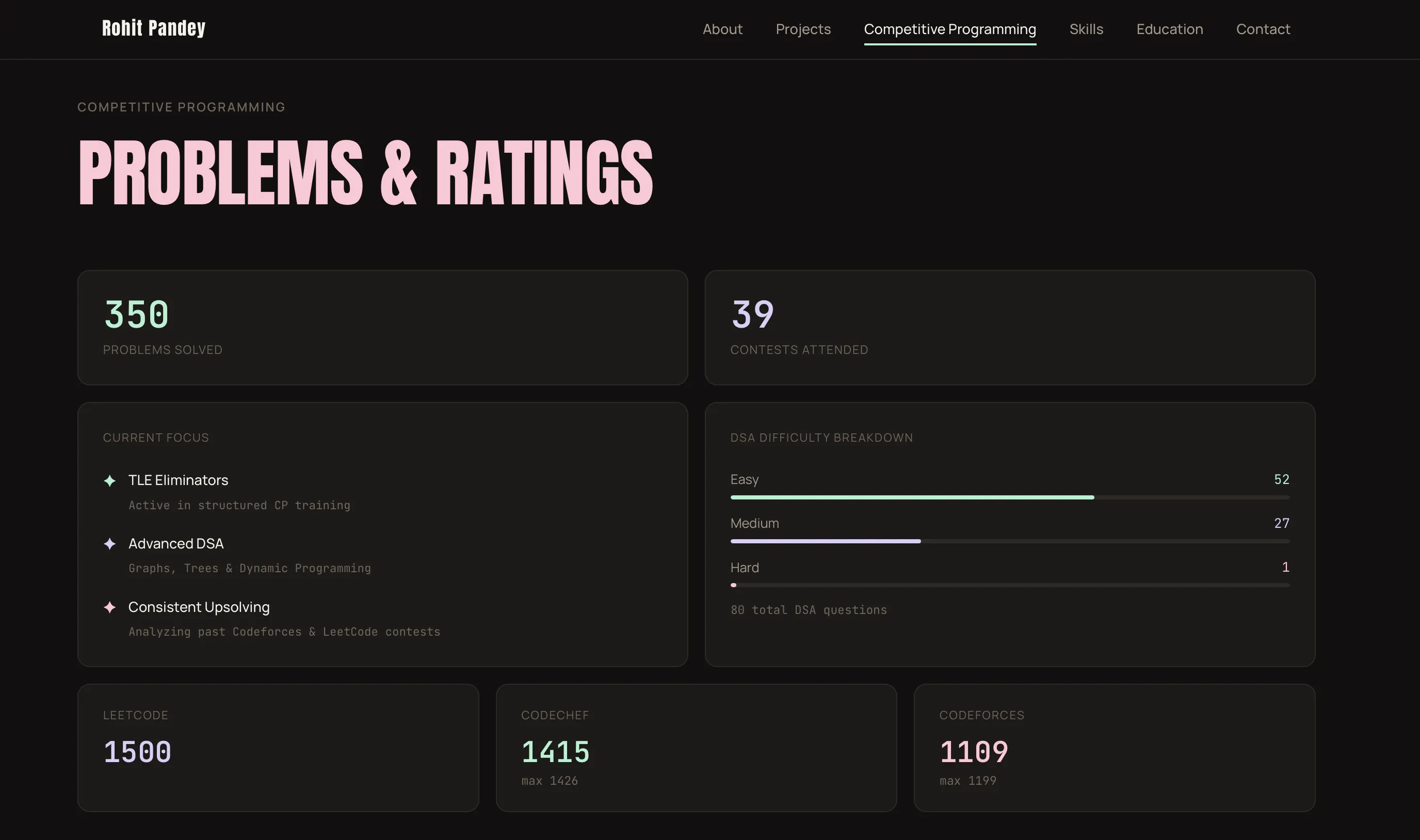The height and width of the screenshot is (840, 1420).
Task: Open the Contact nav link
Action: click(x=1263, y=29)
